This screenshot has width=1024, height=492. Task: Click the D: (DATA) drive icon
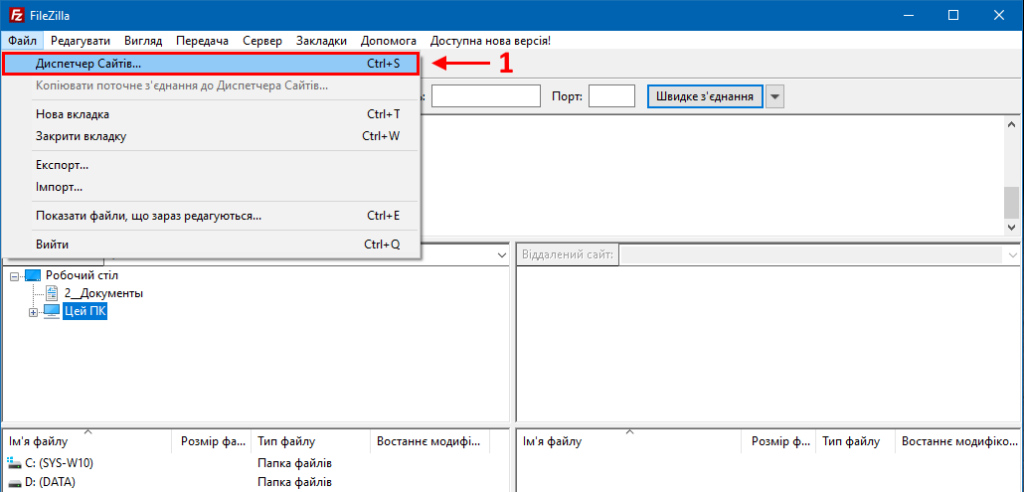[x=14, y=482]
